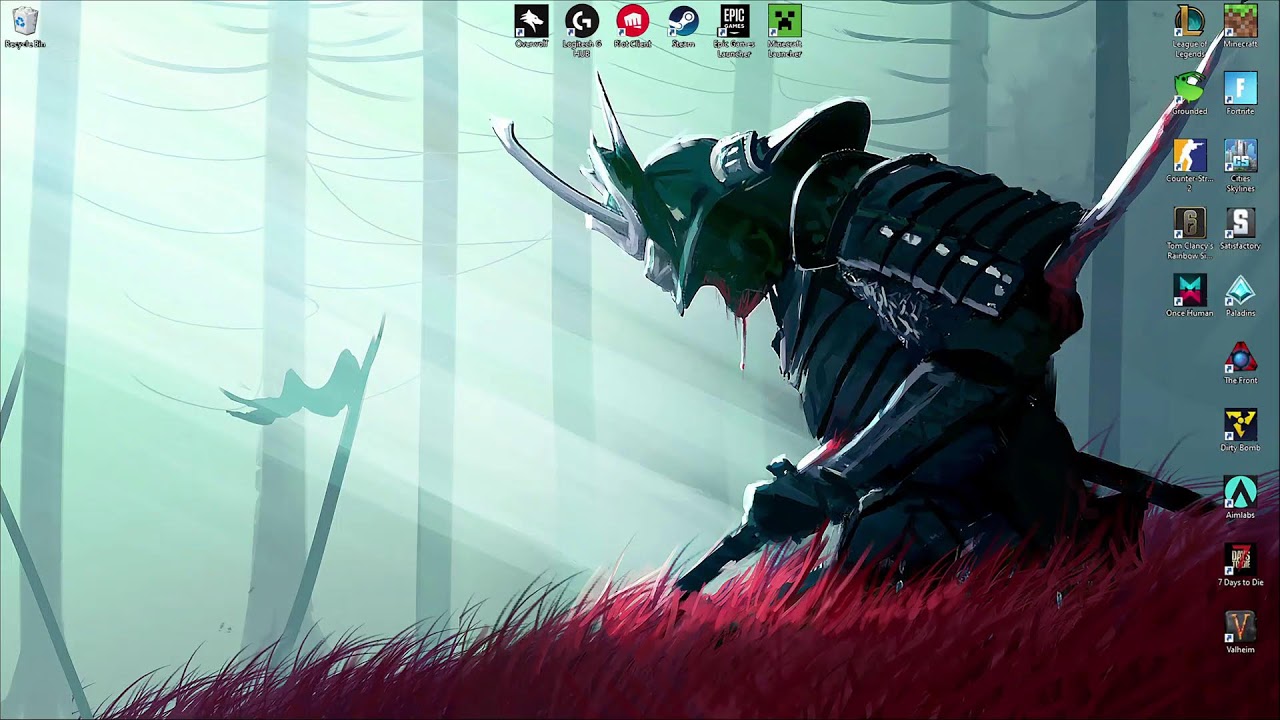Select the Steam shortcut icon
1280x720 pixels.
(683, 22)
